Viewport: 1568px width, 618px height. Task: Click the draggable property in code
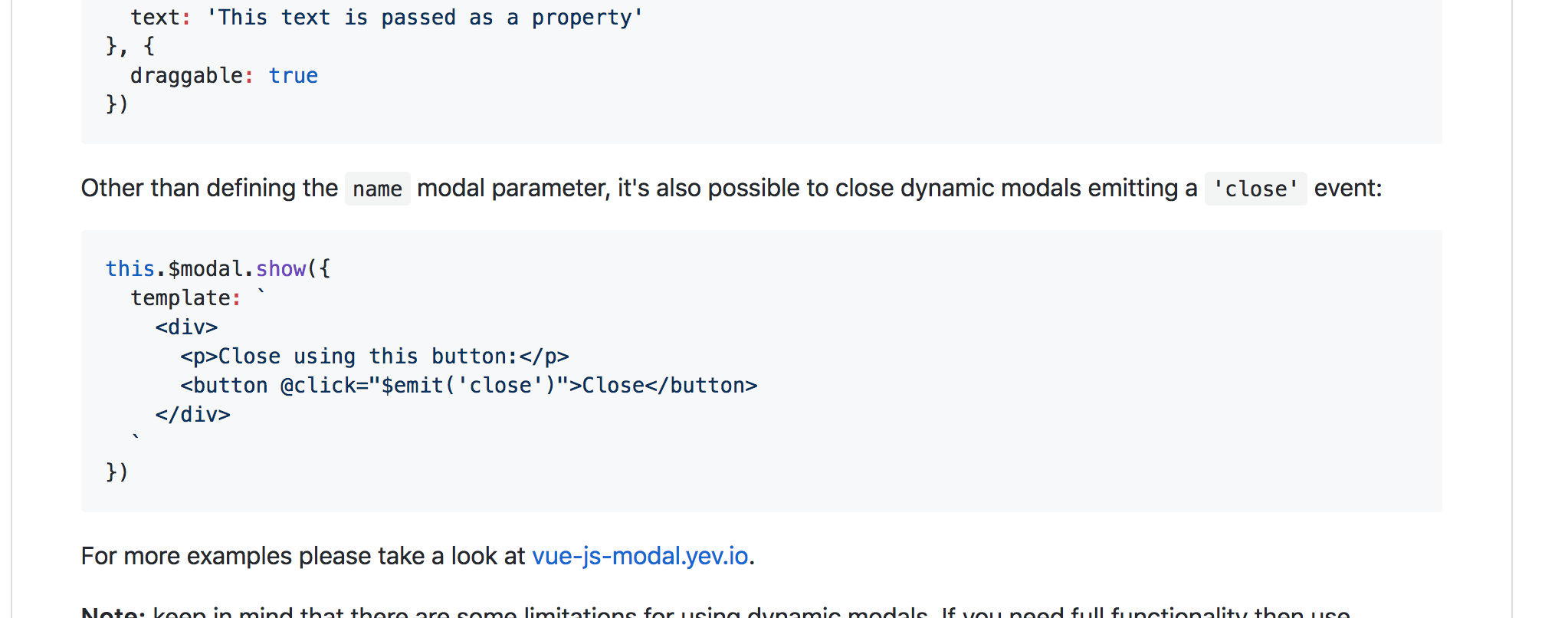186,76
